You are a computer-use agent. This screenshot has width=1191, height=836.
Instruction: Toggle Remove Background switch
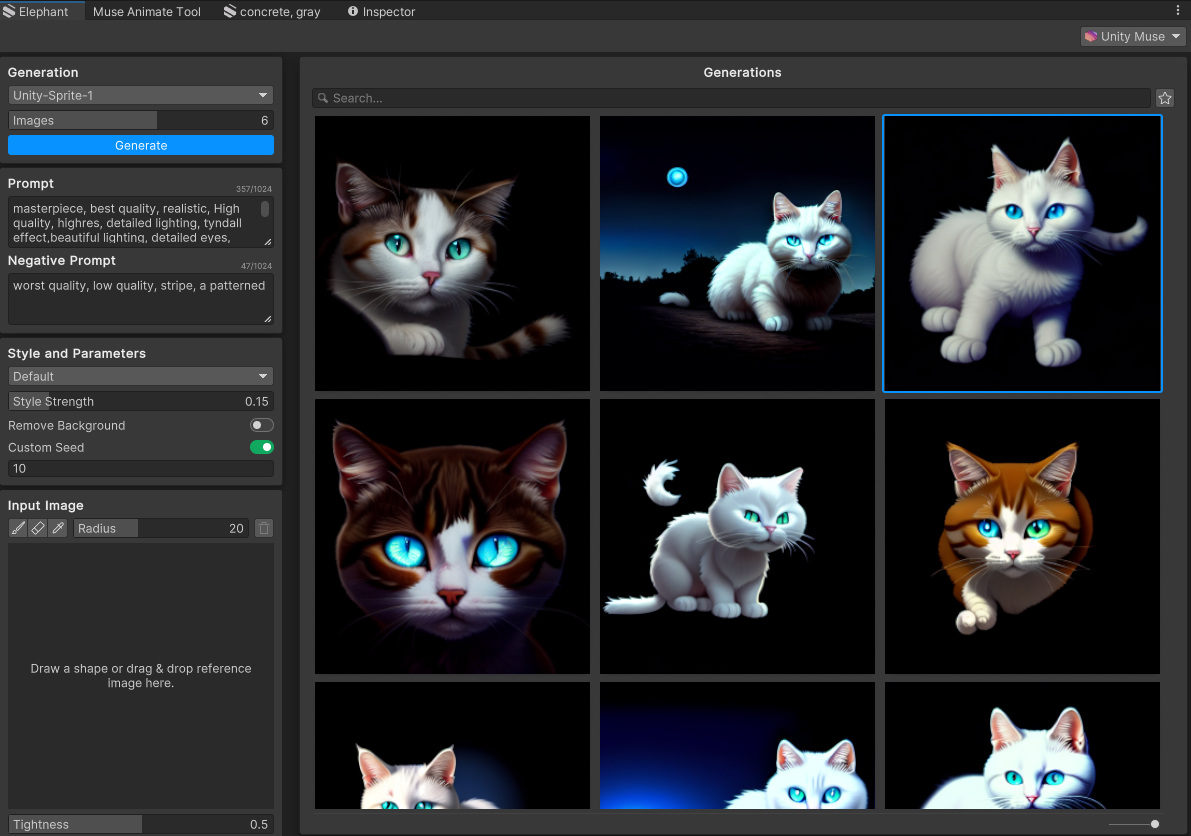261,425
